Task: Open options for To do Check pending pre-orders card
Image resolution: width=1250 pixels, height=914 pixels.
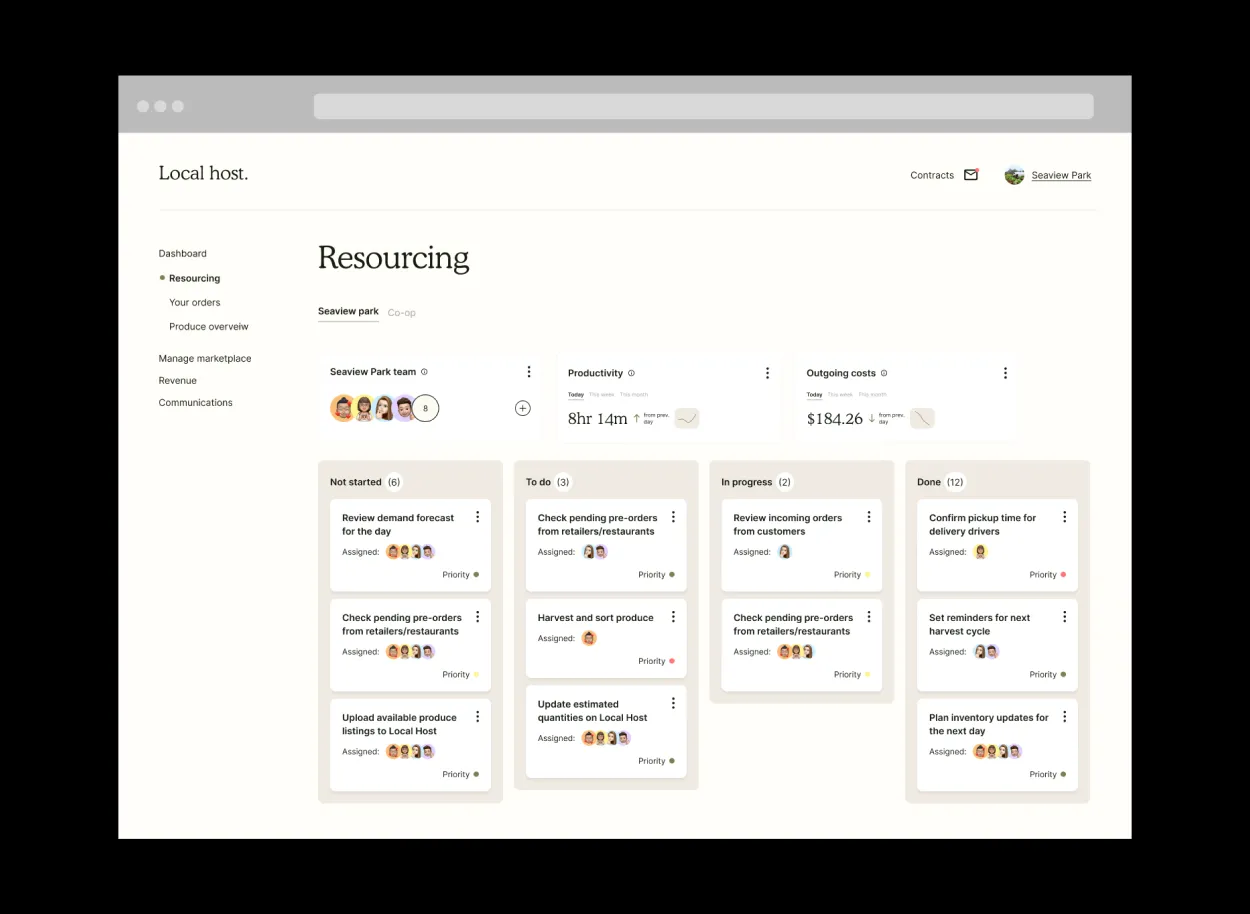Action: 673,517
